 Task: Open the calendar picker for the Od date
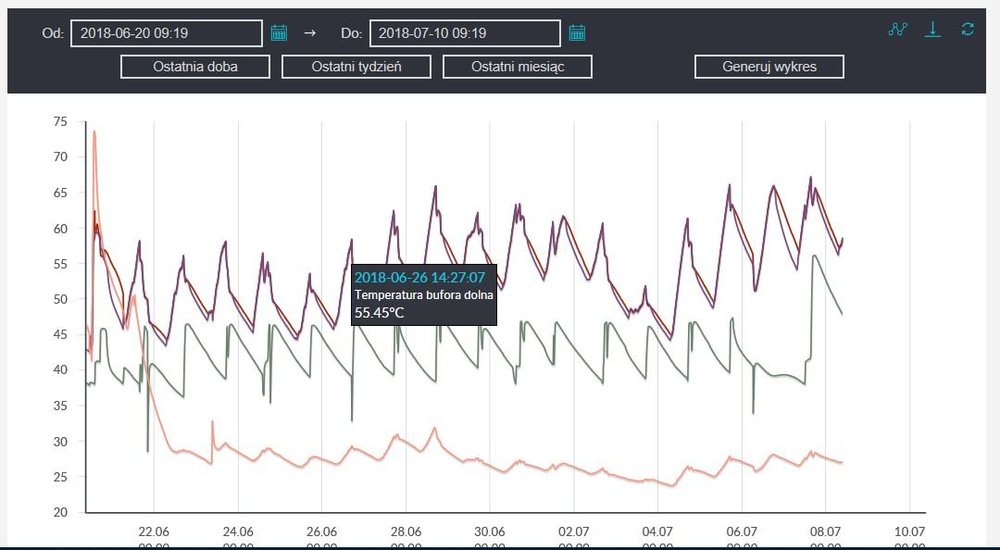coord(279,33)
